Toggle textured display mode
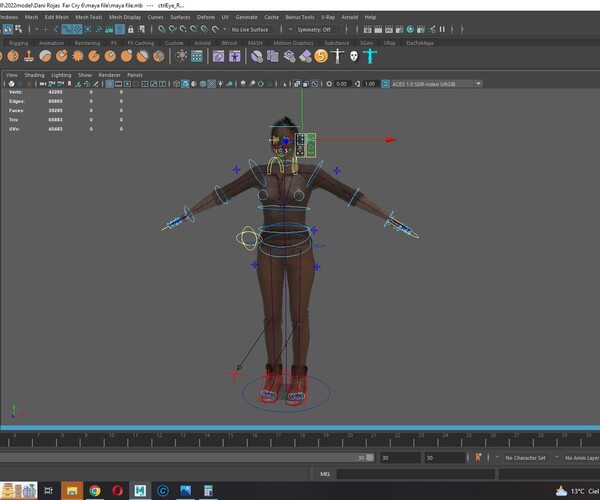600x500 pixels. 211,84
